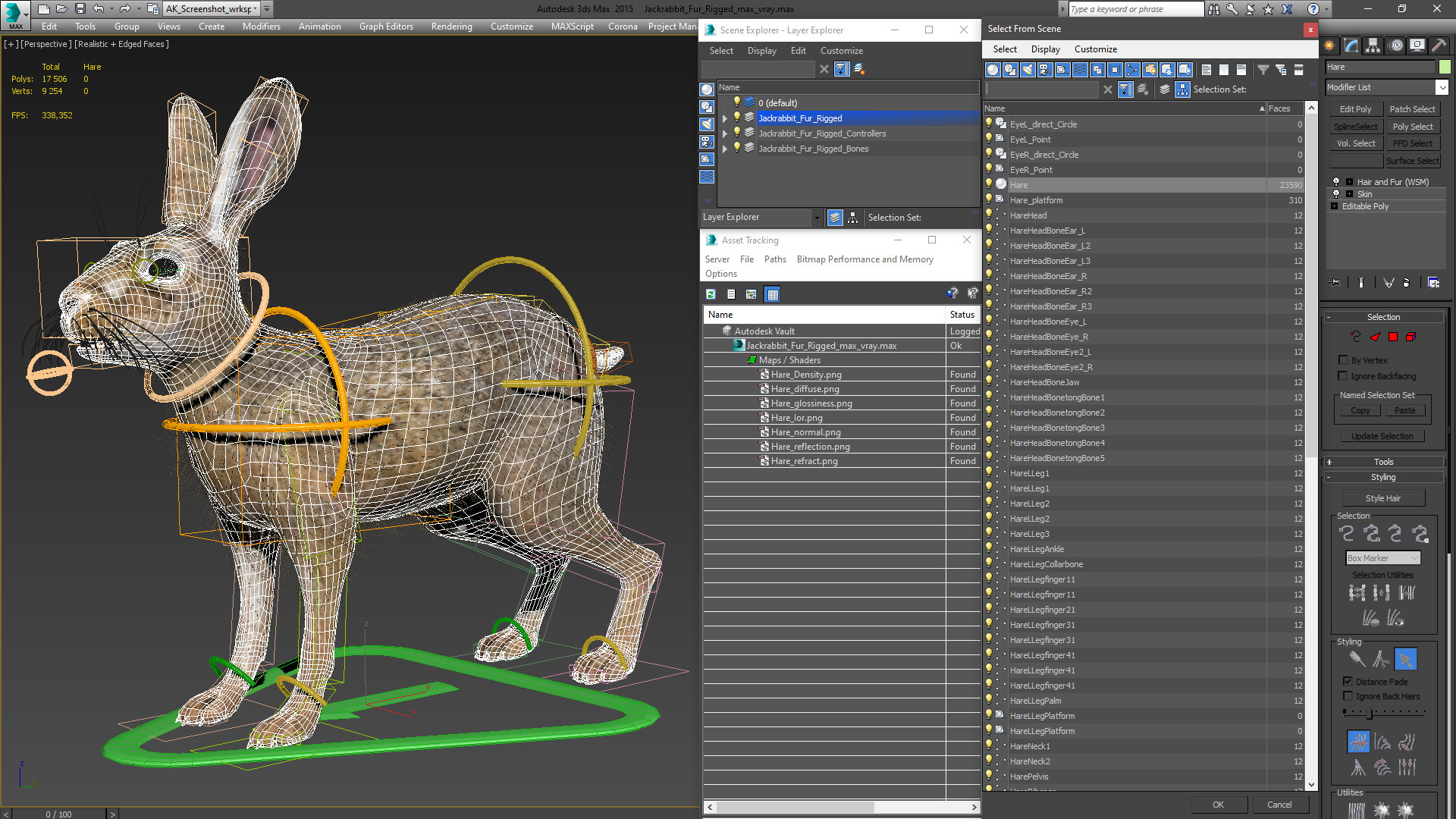The width and height of the screenshot is (1456, 819).
Task: Enable Ignore Backfacing checkbox
Action: (x=1343, y=376)
